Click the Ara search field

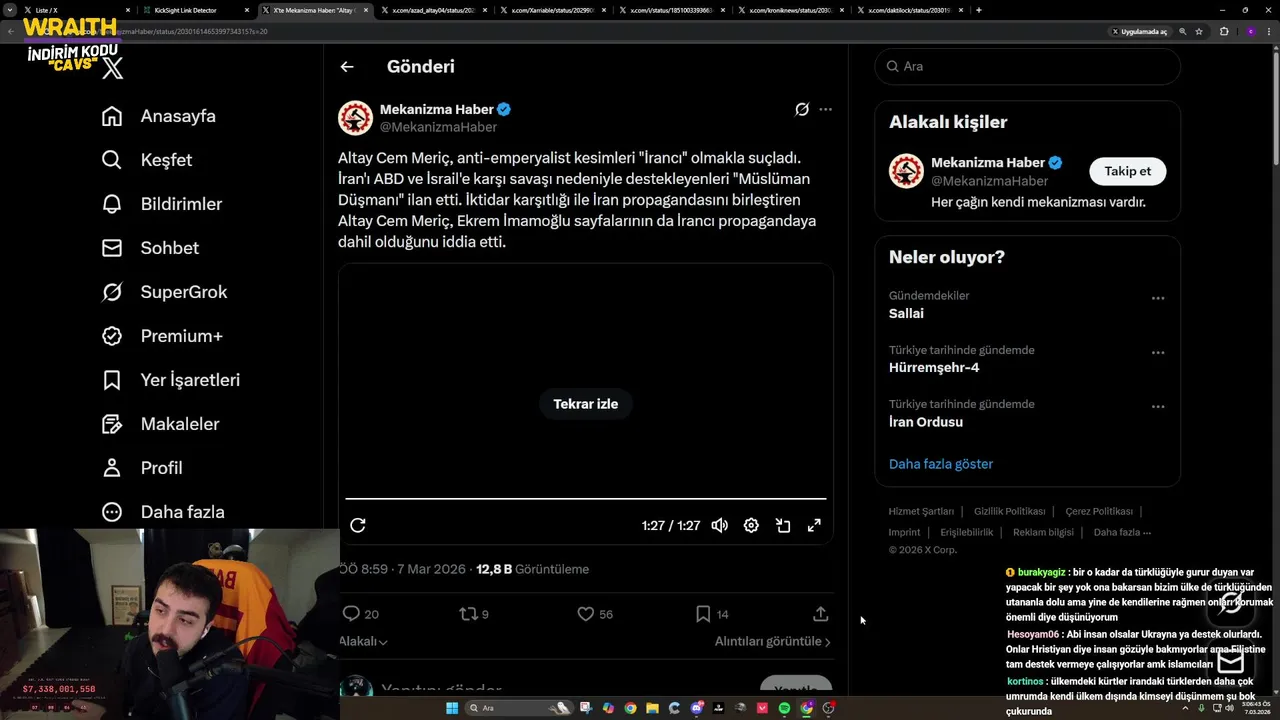(1027, 66)
